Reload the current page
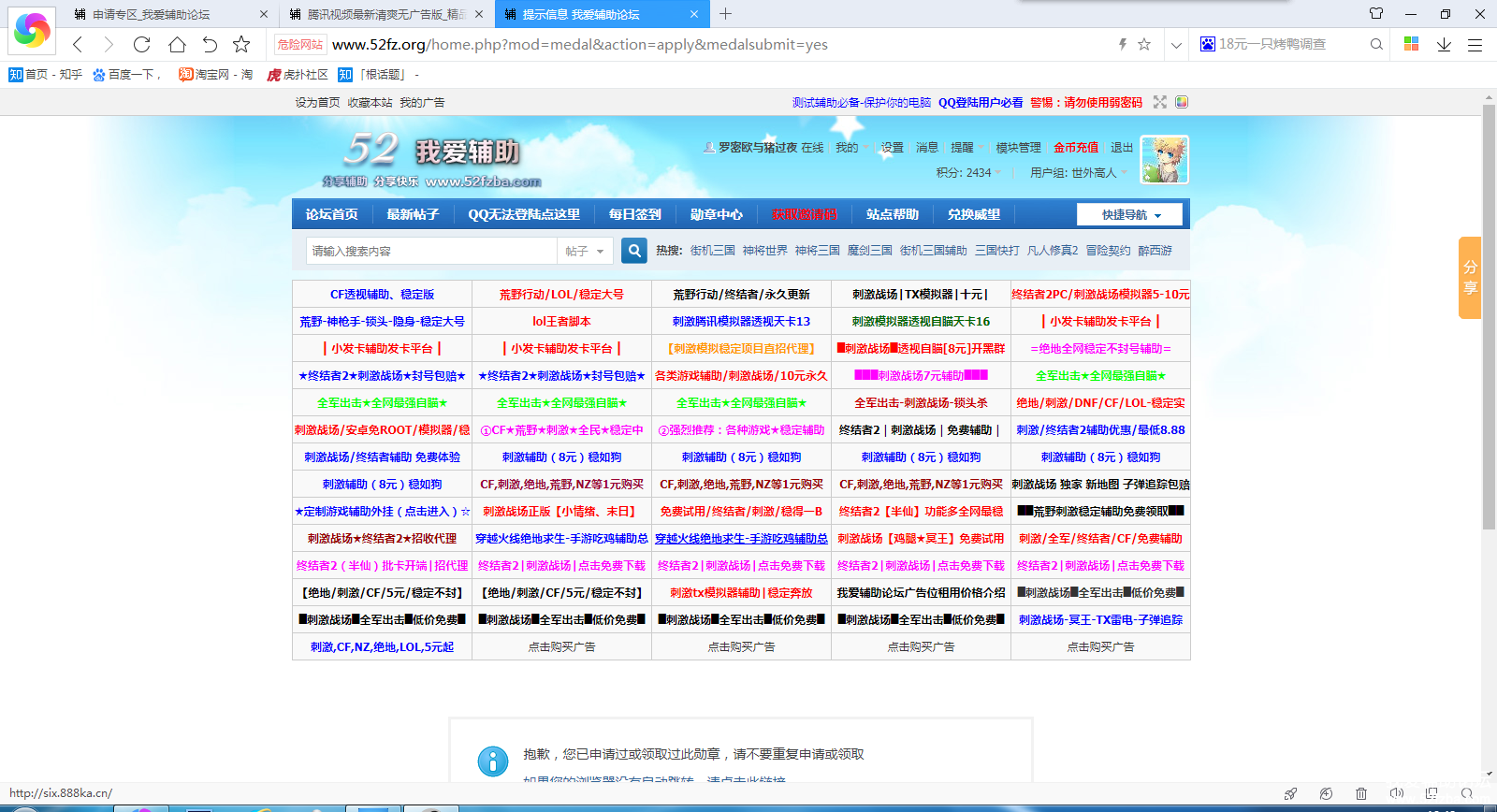The image size is (1497, 812). pos(141,44)
